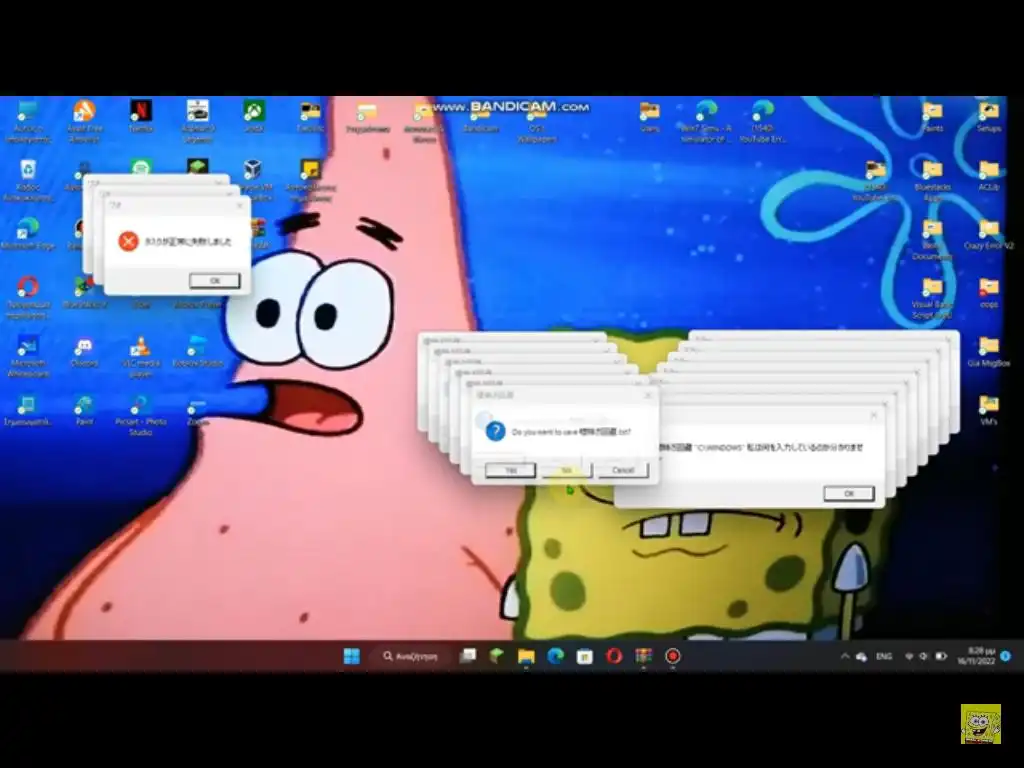Open the Paint desktop shortcut

tap(84, 410)
